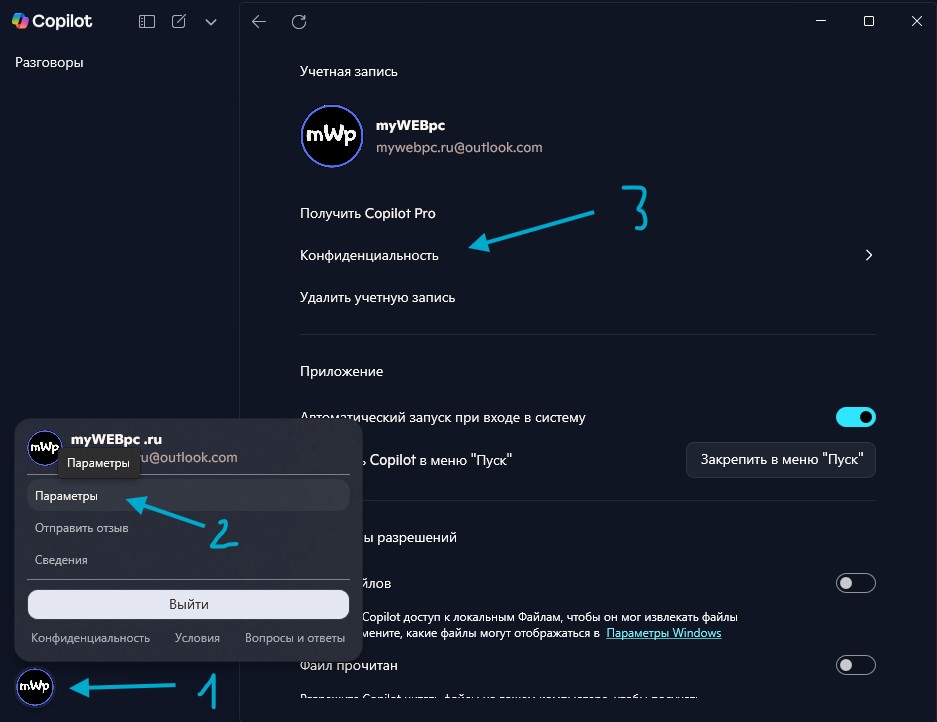Click the Учетная запись section heading
The image size is (937, 722).
348,71
